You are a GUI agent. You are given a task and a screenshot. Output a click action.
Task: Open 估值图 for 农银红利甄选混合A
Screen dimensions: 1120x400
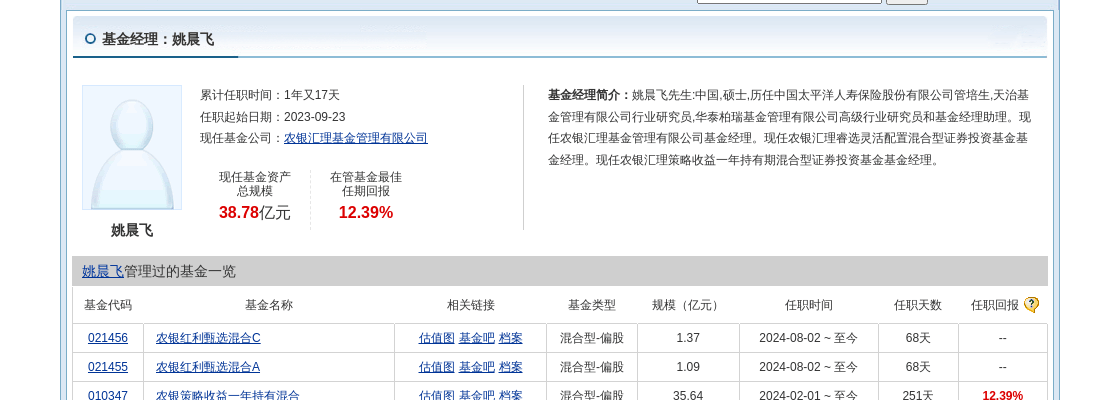436,367
